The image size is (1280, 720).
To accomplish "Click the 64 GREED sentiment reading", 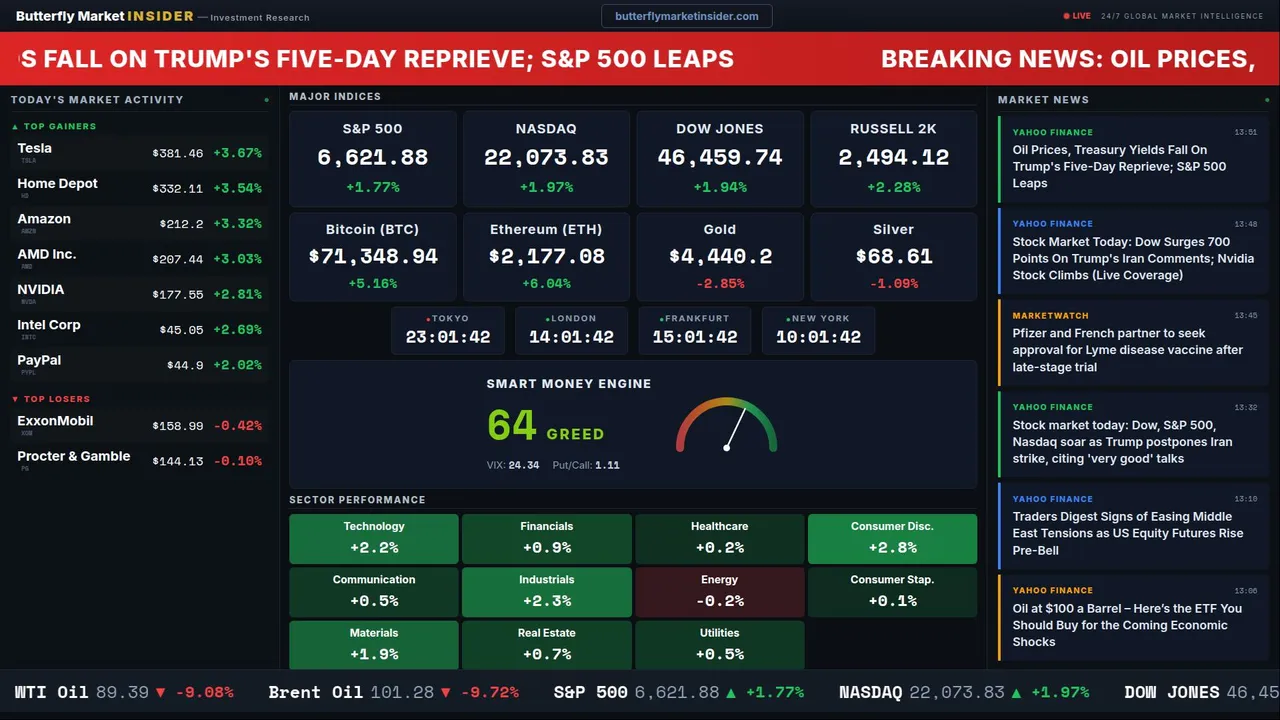I will click(546, 426).
